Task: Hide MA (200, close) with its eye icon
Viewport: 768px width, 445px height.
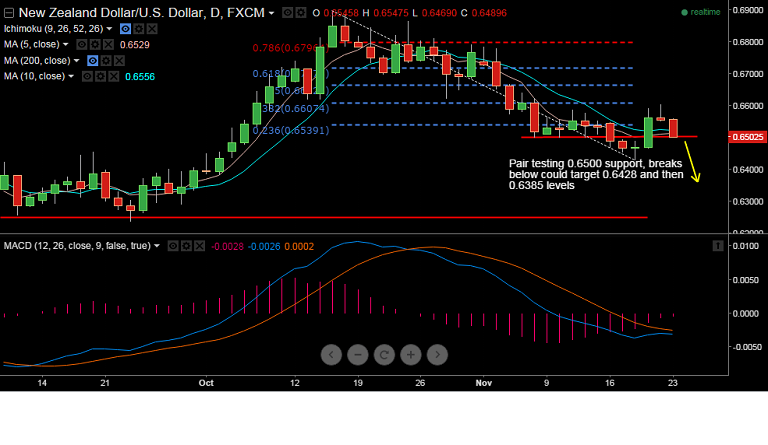Action: coord(93,61)
